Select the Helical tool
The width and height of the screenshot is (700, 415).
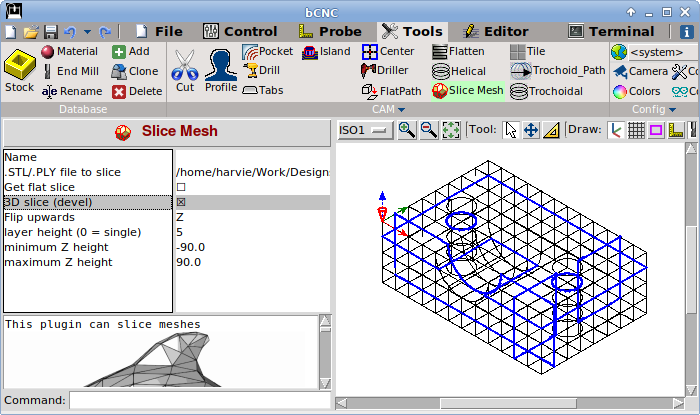[x=459, y=71]
